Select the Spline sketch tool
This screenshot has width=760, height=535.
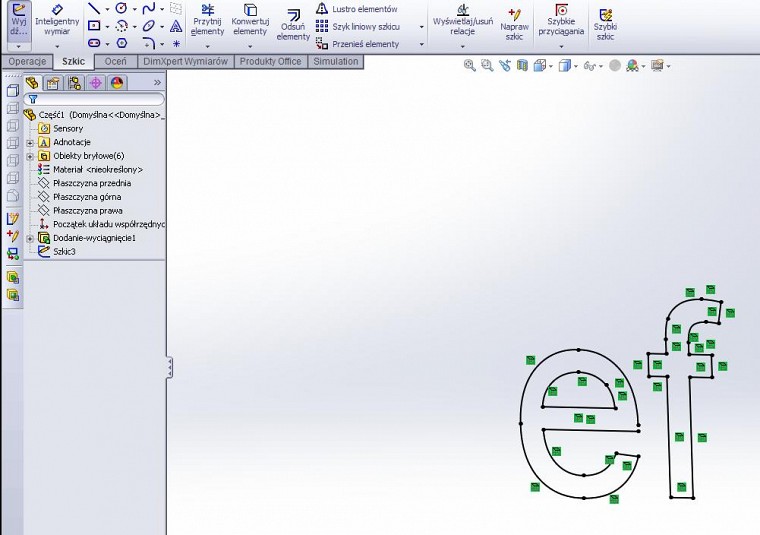click(149, 8)
